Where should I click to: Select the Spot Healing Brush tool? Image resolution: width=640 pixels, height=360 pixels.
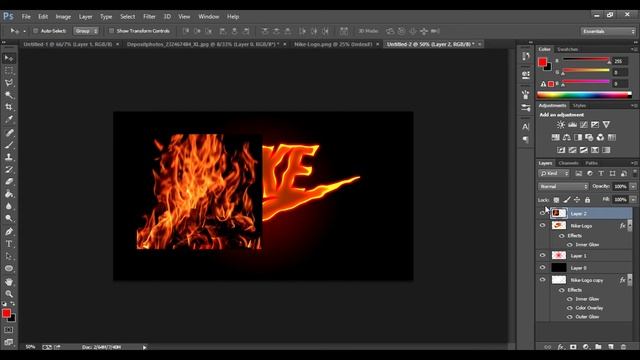[9, 133]
